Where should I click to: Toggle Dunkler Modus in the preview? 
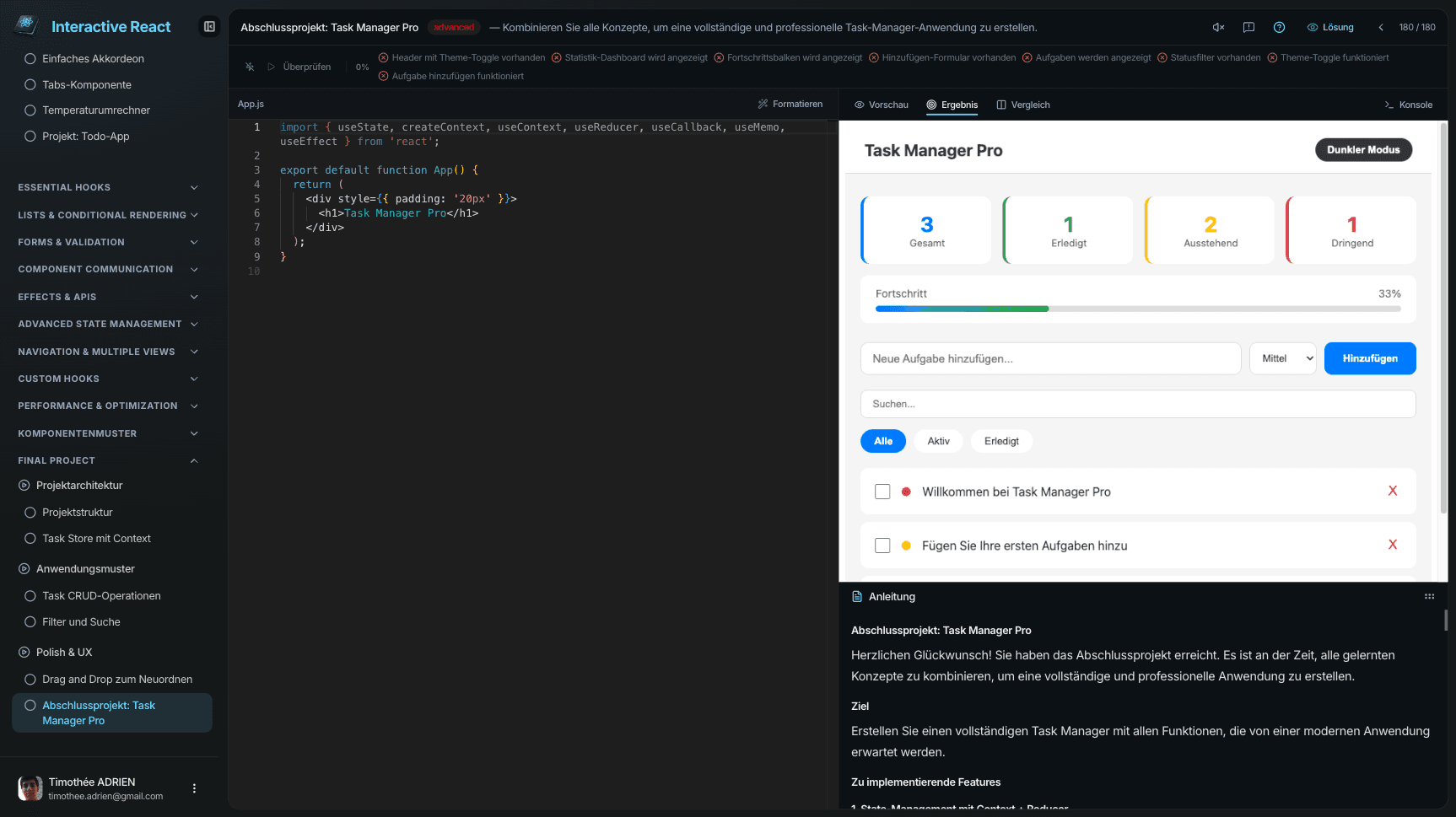coord(1363,149)
